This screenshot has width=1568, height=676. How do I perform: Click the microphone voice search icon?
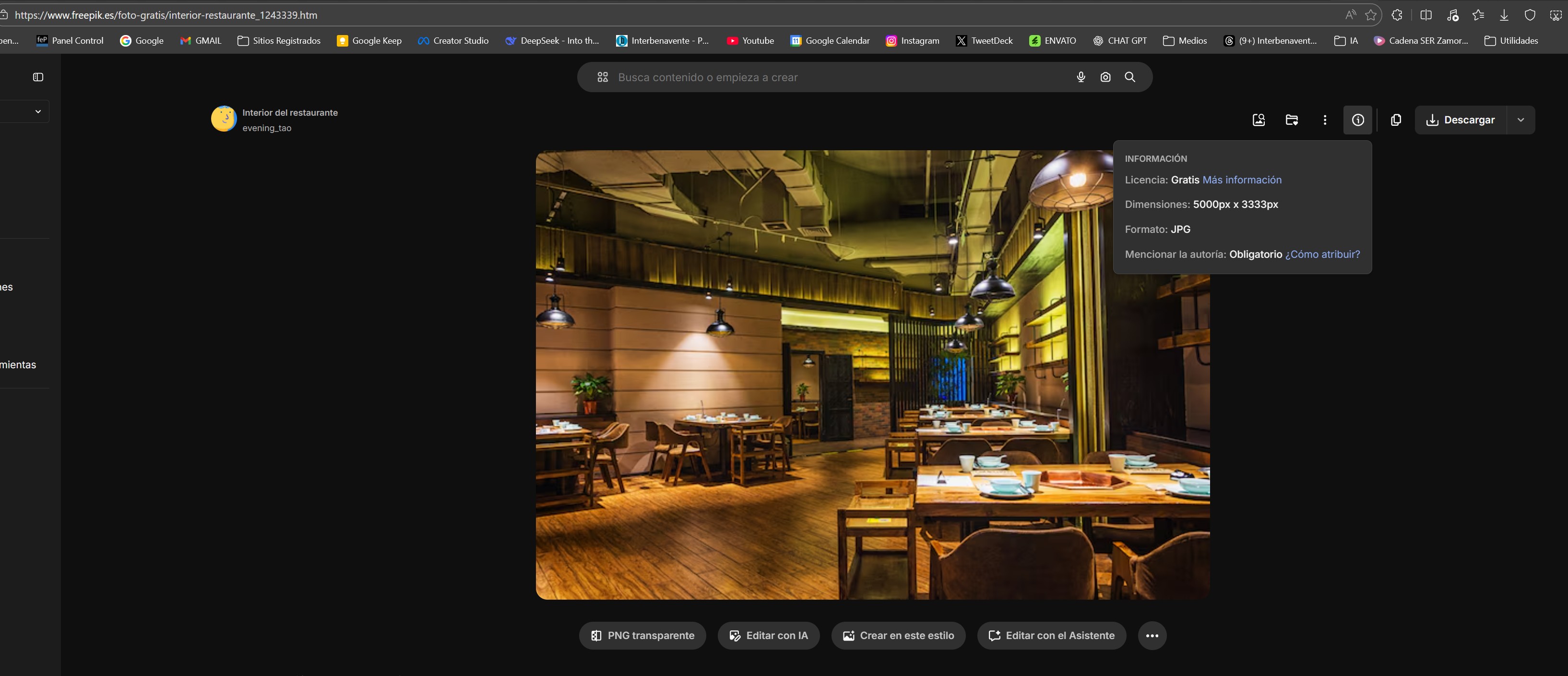[1081, 77]
